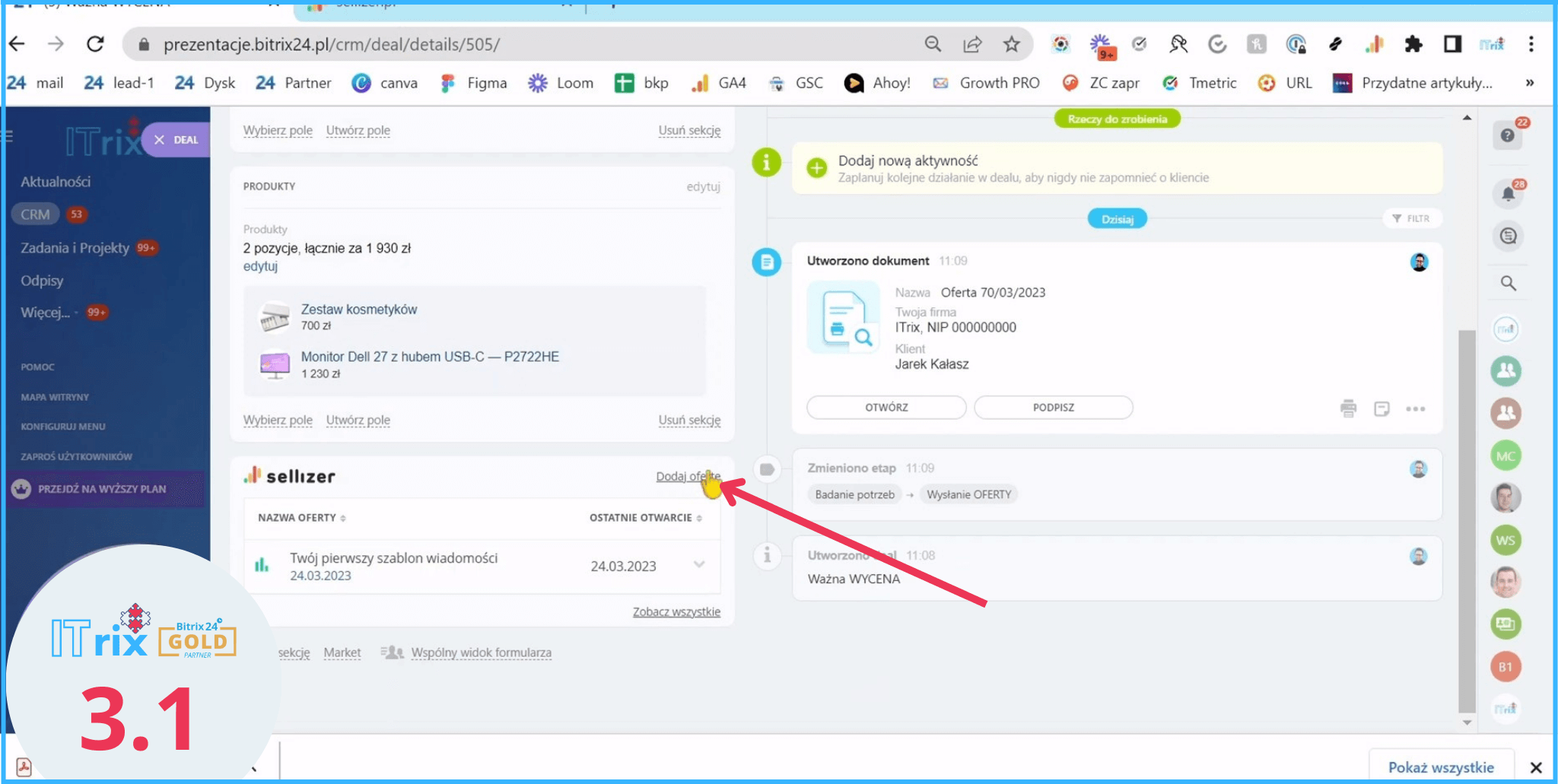This screenshot has height=784, width=1558.
Task: Bookmark page with the star icon
Action: (1011, 45)
